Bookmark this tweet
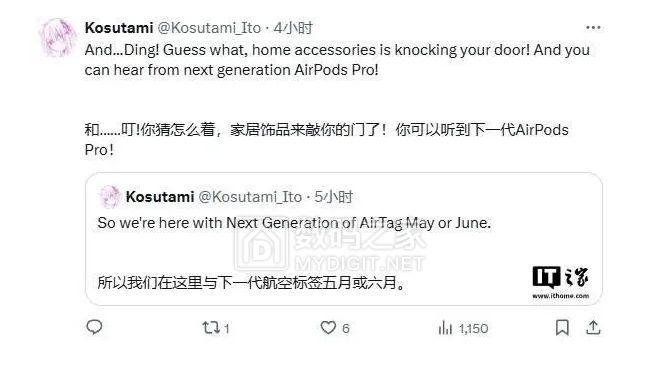663x365 pixels. (x=562, y=328)
